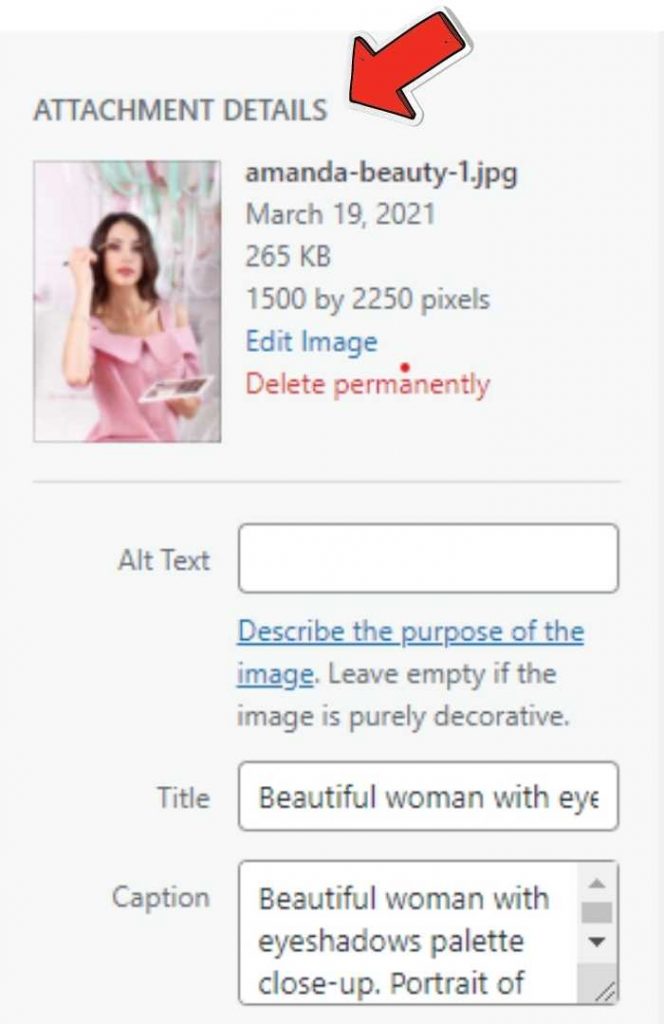Click the Title field label

point(183,798)
